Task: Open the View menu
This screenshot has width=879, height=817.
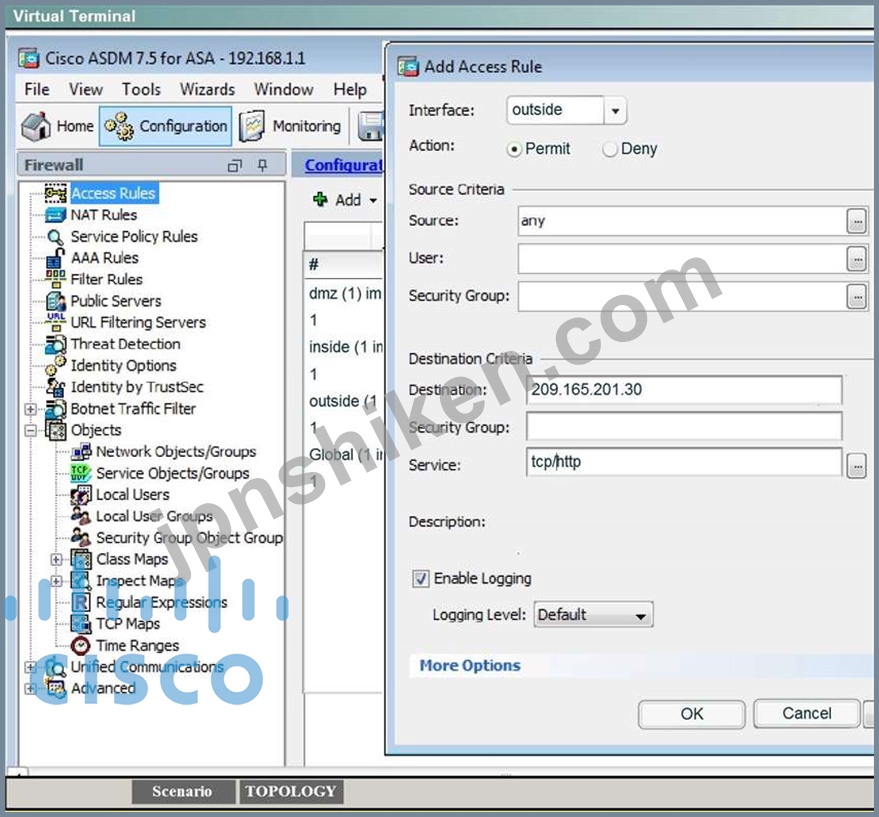Action: point(86,90)
